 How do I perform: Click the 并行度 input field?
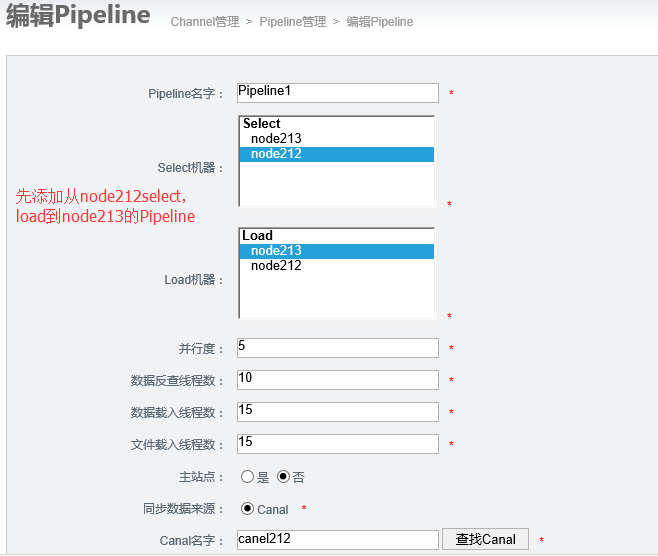pos(338,348)
